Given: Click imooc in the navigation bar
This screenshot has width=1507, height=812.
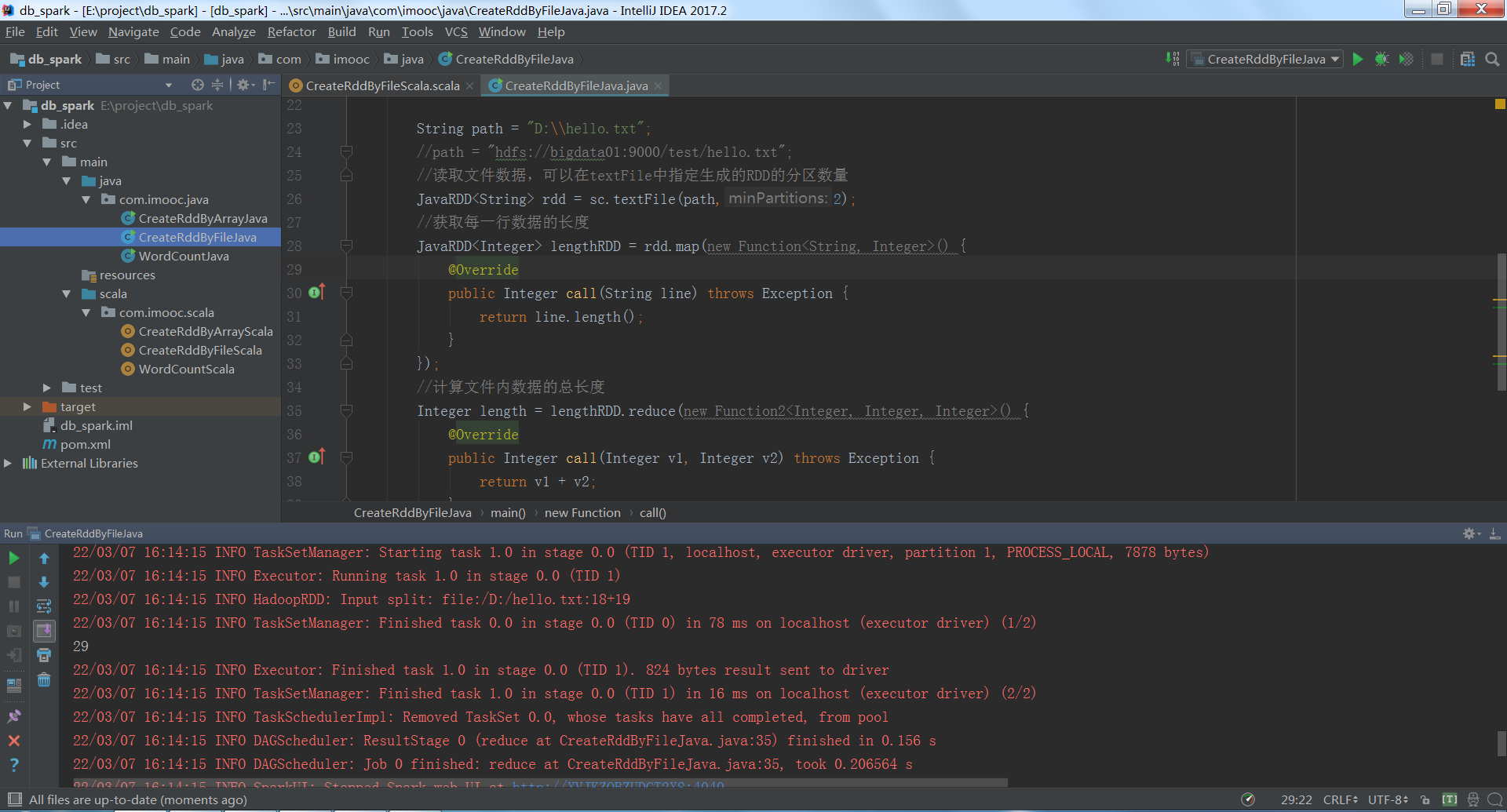Looking at the screenshot, I should click(x=343, y=60).
